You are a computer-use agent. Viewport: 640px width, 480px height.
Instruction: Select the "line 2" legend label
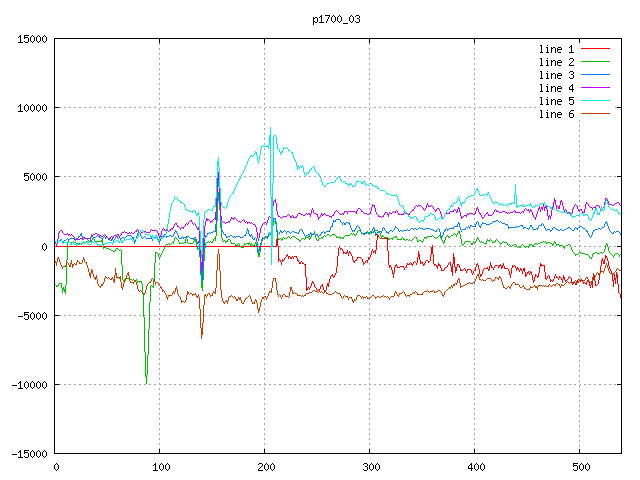point(557,62)
